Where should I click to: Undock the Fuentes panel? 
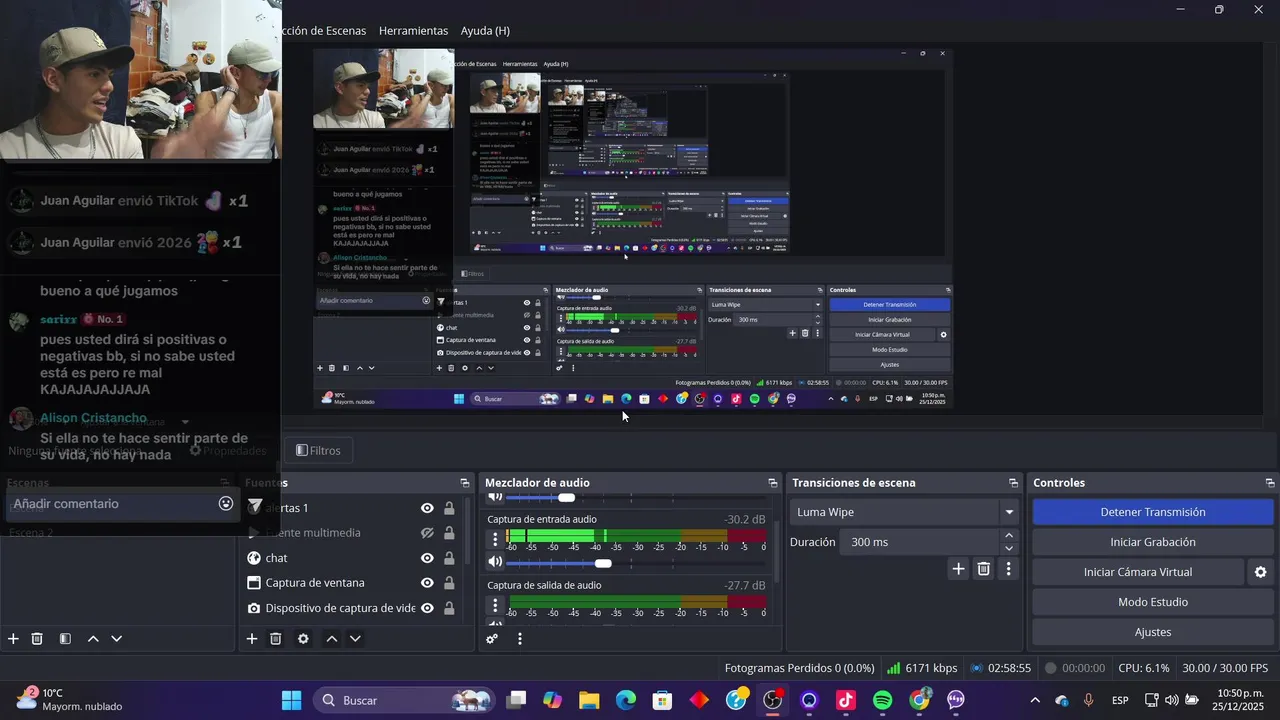(x=464, y=483)
